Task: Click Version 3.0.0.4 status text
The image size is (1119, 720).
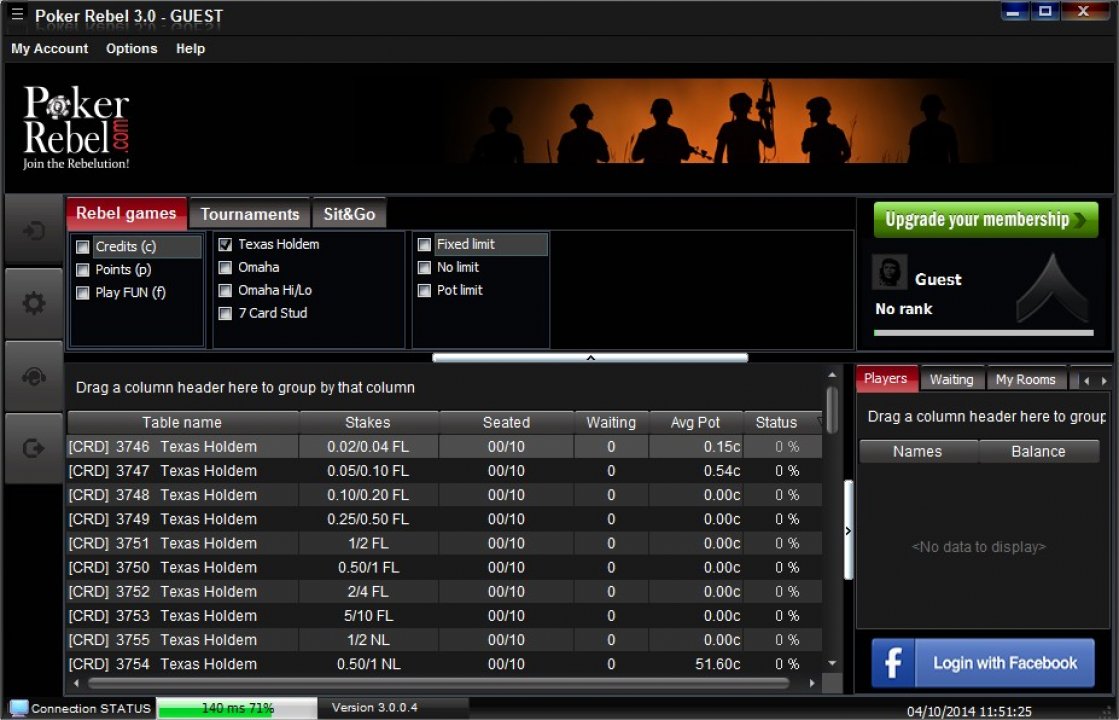Action: pos(375,707)
